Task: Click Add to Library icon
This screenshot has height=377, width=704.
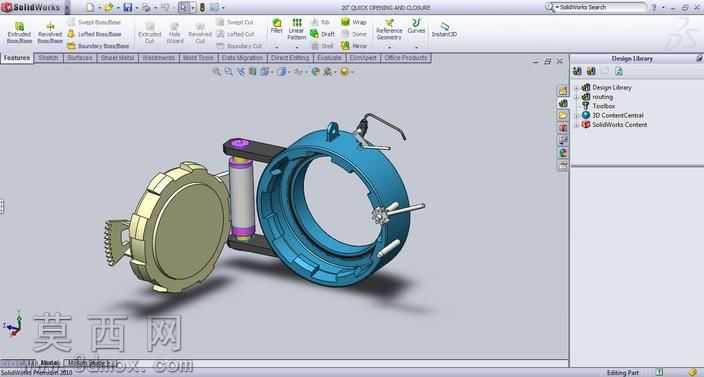Action: click(577, 71)
